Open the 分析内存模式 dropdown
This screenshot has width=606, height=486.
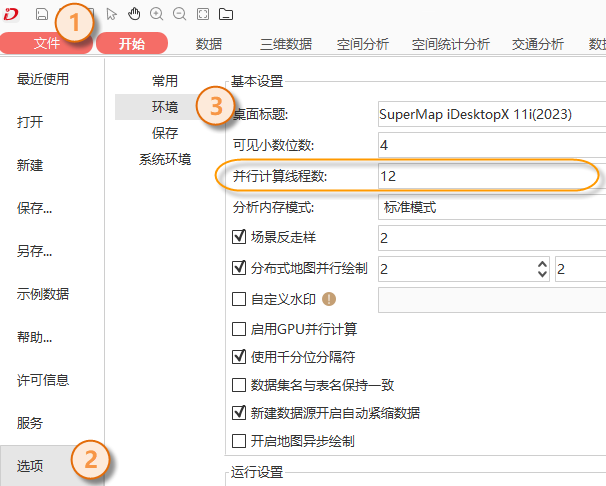490,208
